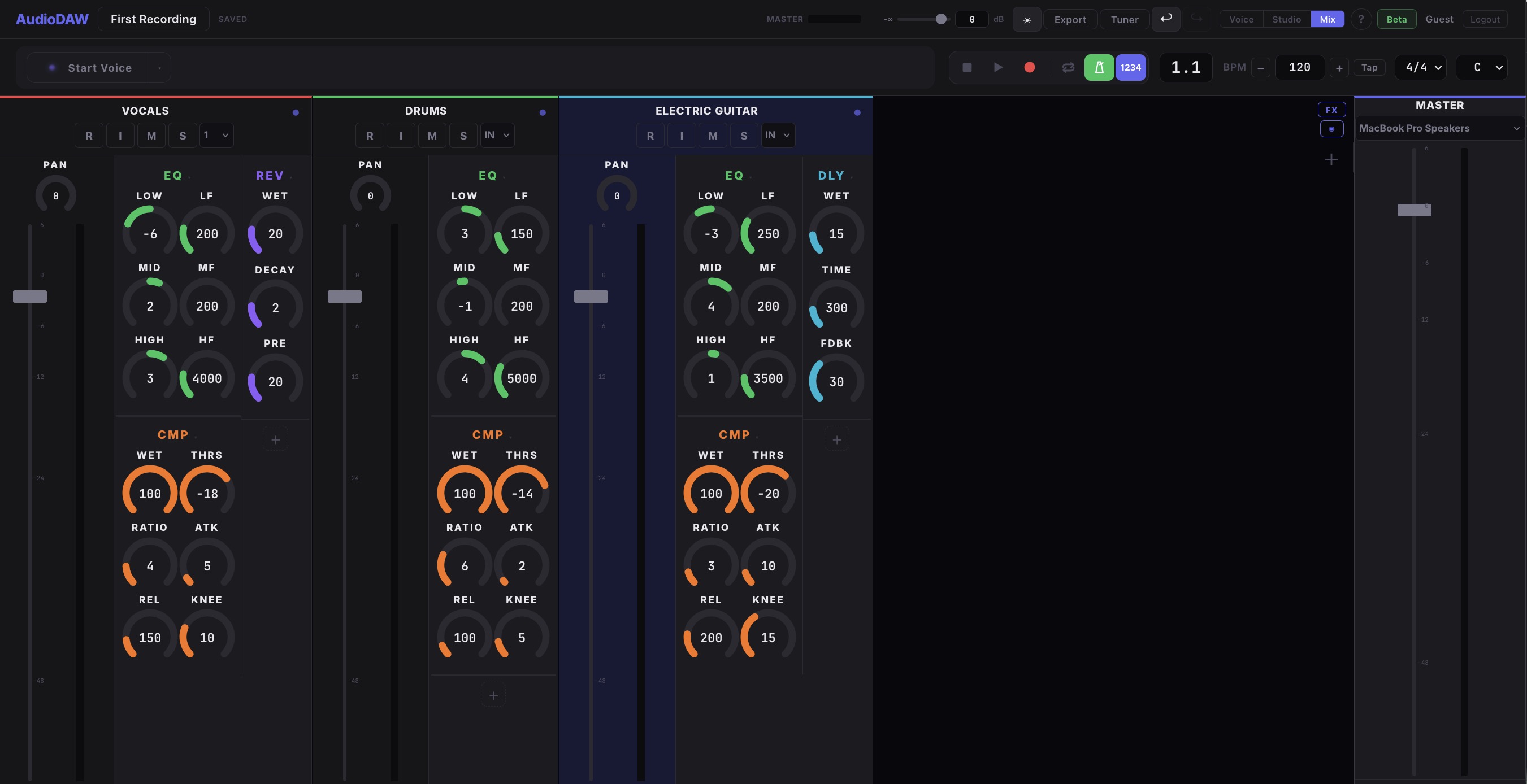Switch to Studio view tab
This screenshot has width=1527, height=784.
(x=1286, y=20)
